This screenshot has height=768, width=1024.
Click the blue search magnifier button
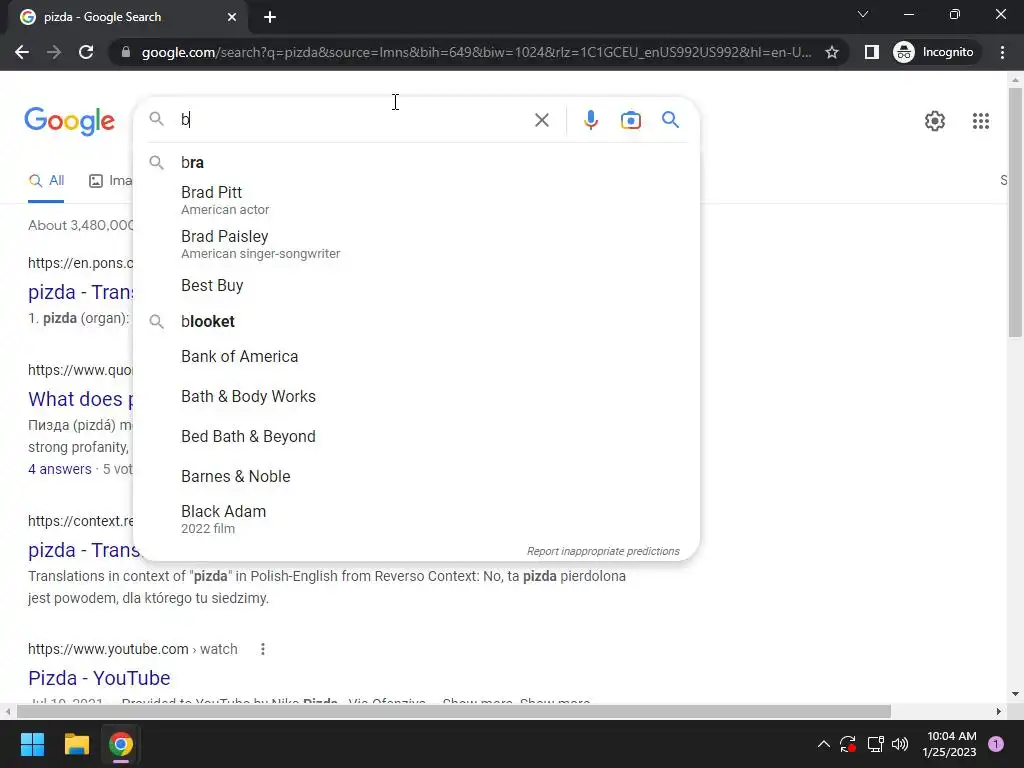tap(670, 120)
